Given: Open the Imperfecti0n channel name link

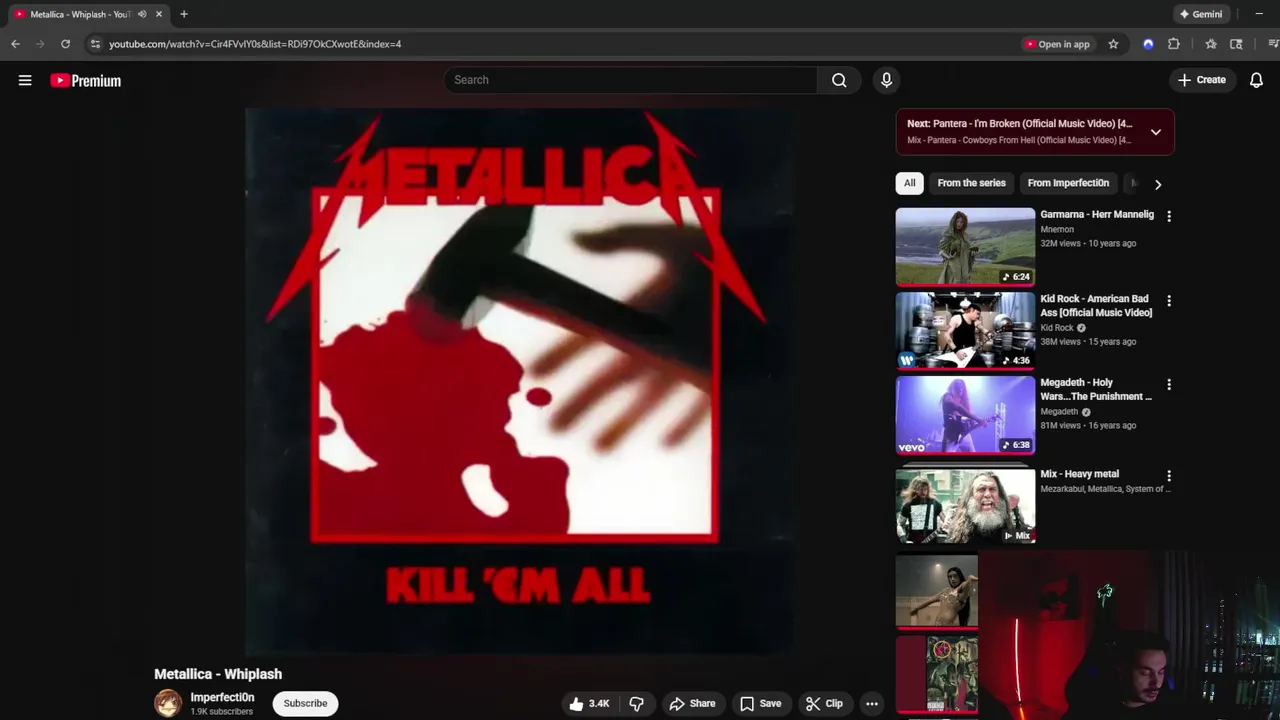Looking at the screenshot, I should pos(222,697).
